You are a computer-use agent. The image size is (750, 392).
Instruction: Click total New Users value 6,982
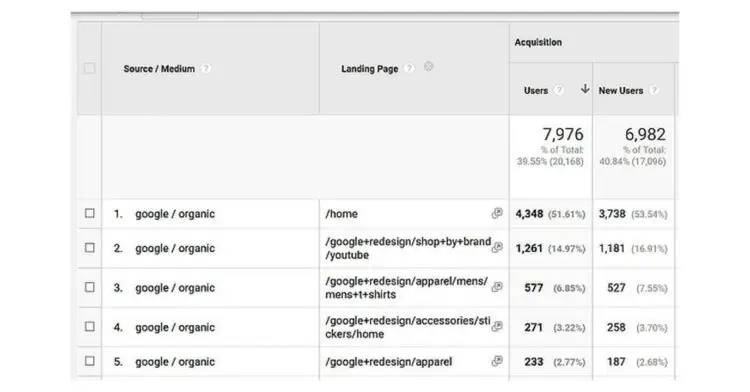point(645,134)
